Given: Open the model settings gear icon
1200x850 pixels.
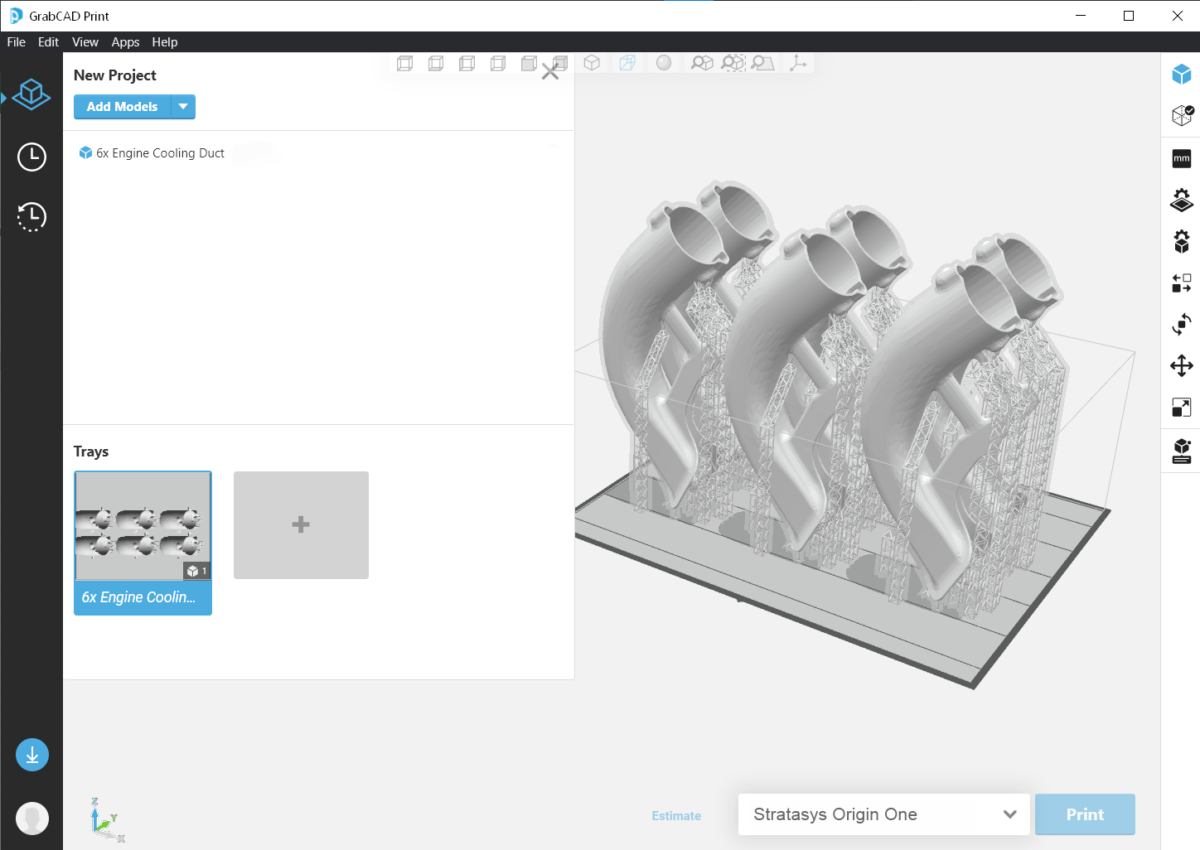Looking at the screenshot, I should tap(1181, 241).
